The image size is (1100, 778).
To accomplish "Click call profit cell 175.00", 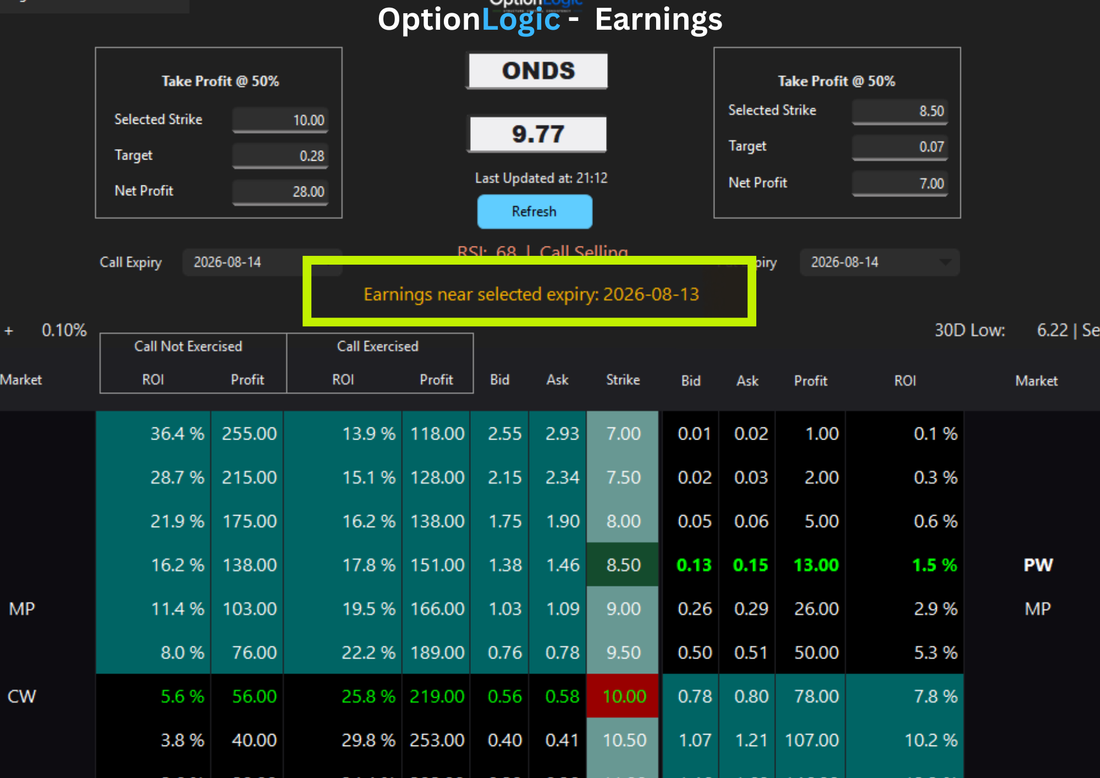I will click(x=249, y=521).
